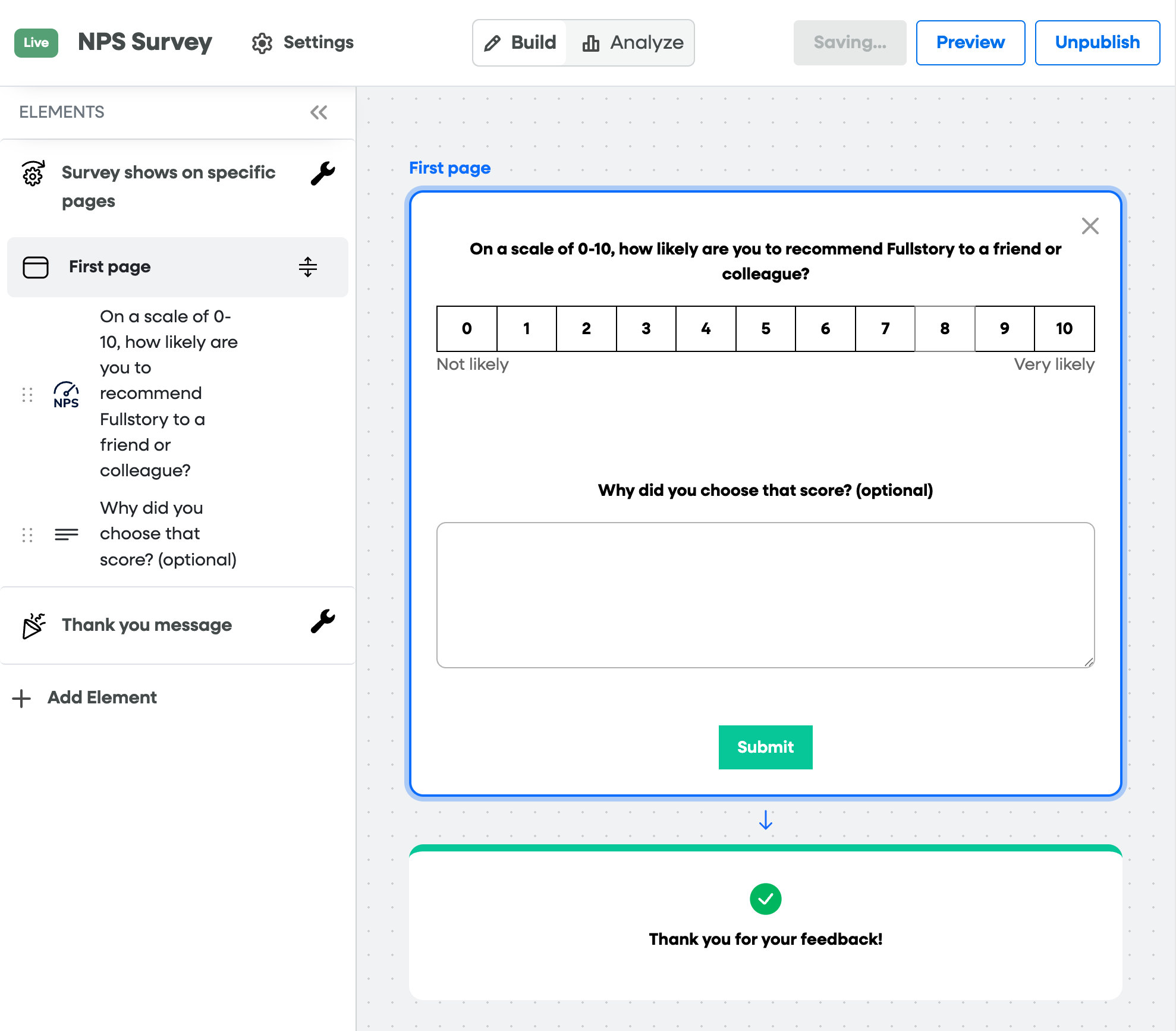Click the plus icon to add element
The height and width of the screenshot is (1031, 1176).
click(21, 698)
